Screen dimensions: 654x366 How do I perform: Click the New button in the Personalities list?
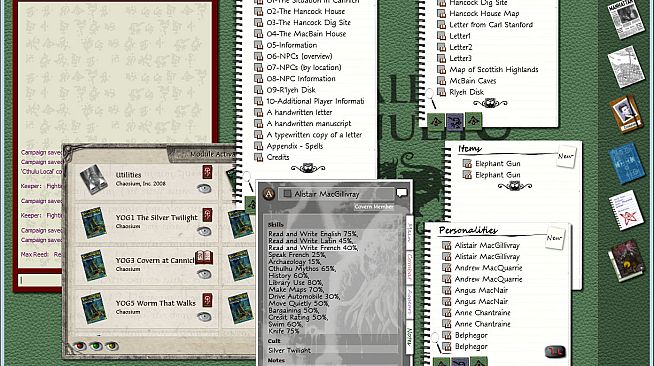click(555, 238)
